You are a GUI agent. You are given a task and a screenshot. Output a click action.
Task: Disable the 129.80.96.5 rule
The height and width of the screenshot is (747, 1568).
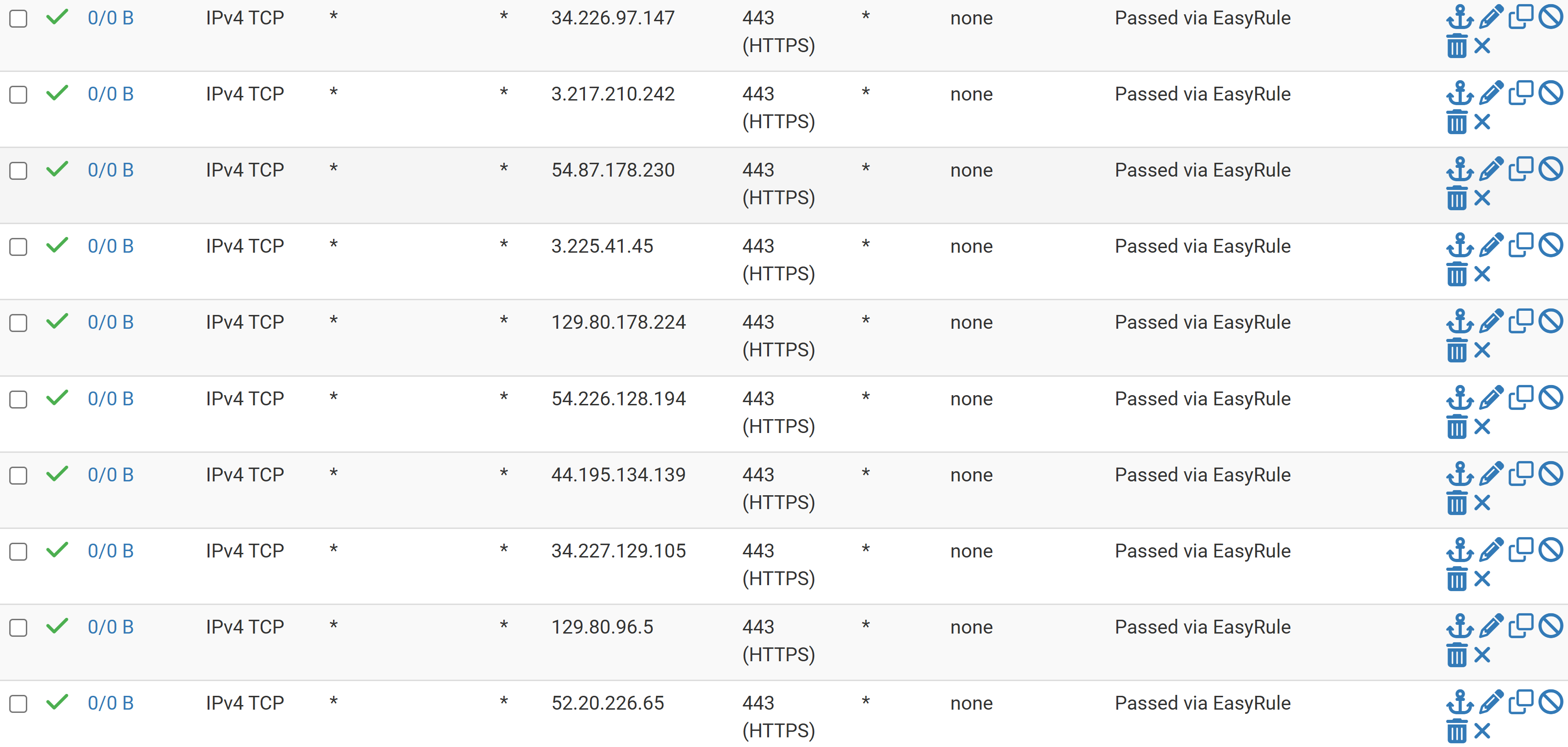(1550, 626)
